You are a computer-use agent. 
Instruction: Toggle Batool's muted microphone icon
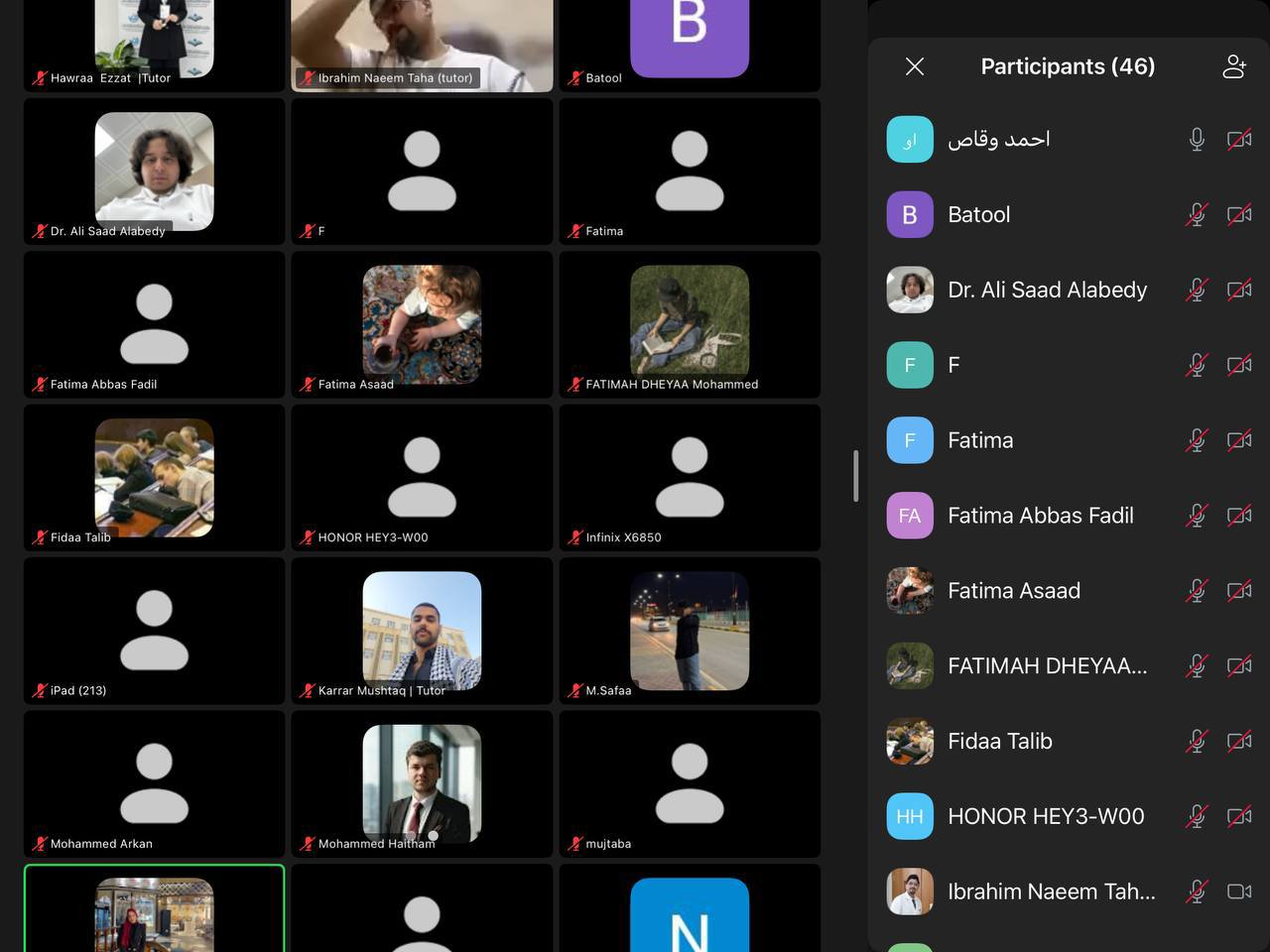pyautogui.click(x=1197, y=215)
